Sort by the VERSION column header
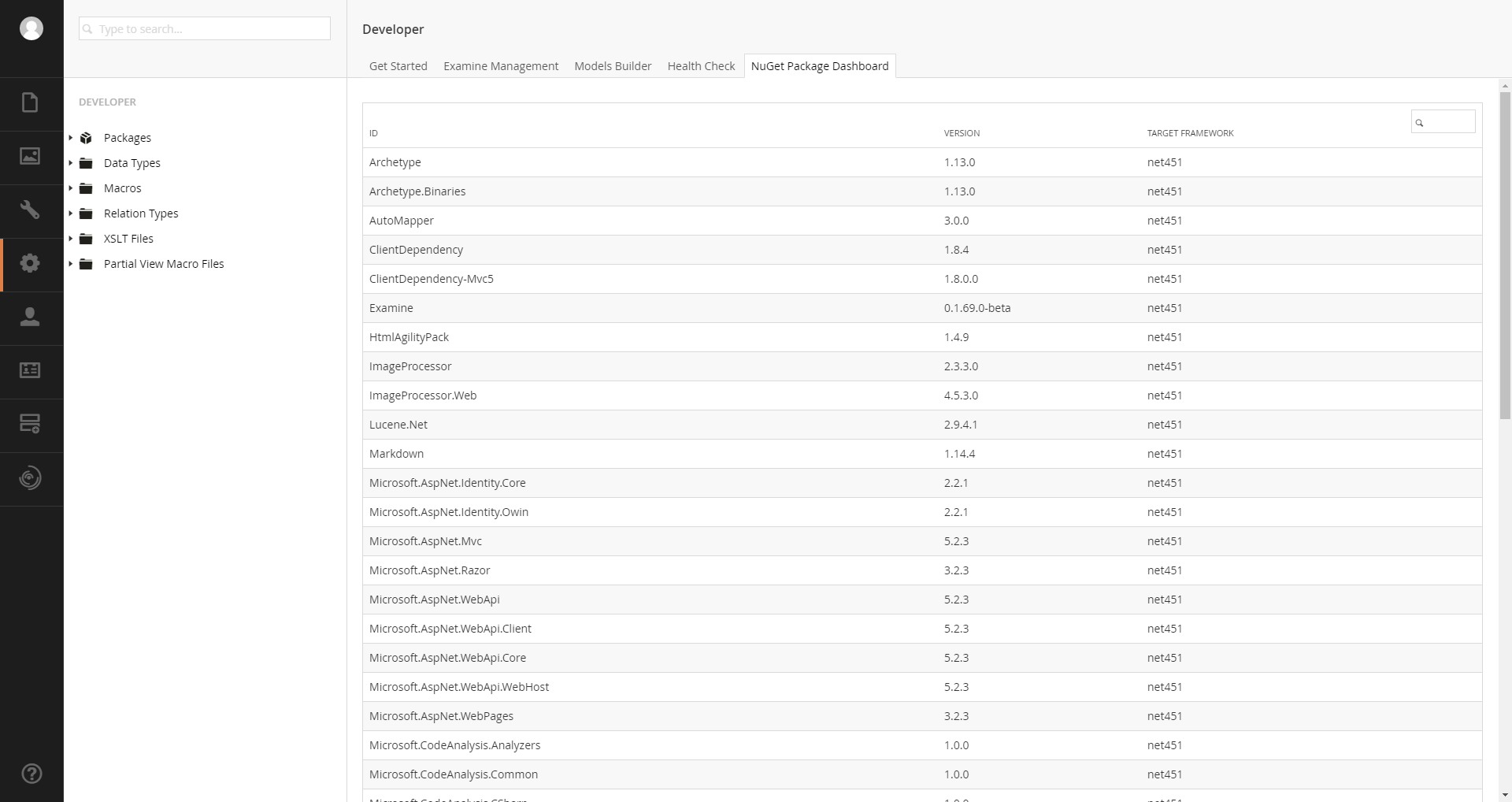The width and height of the screenshot is (1512, 802). [962, 133]
